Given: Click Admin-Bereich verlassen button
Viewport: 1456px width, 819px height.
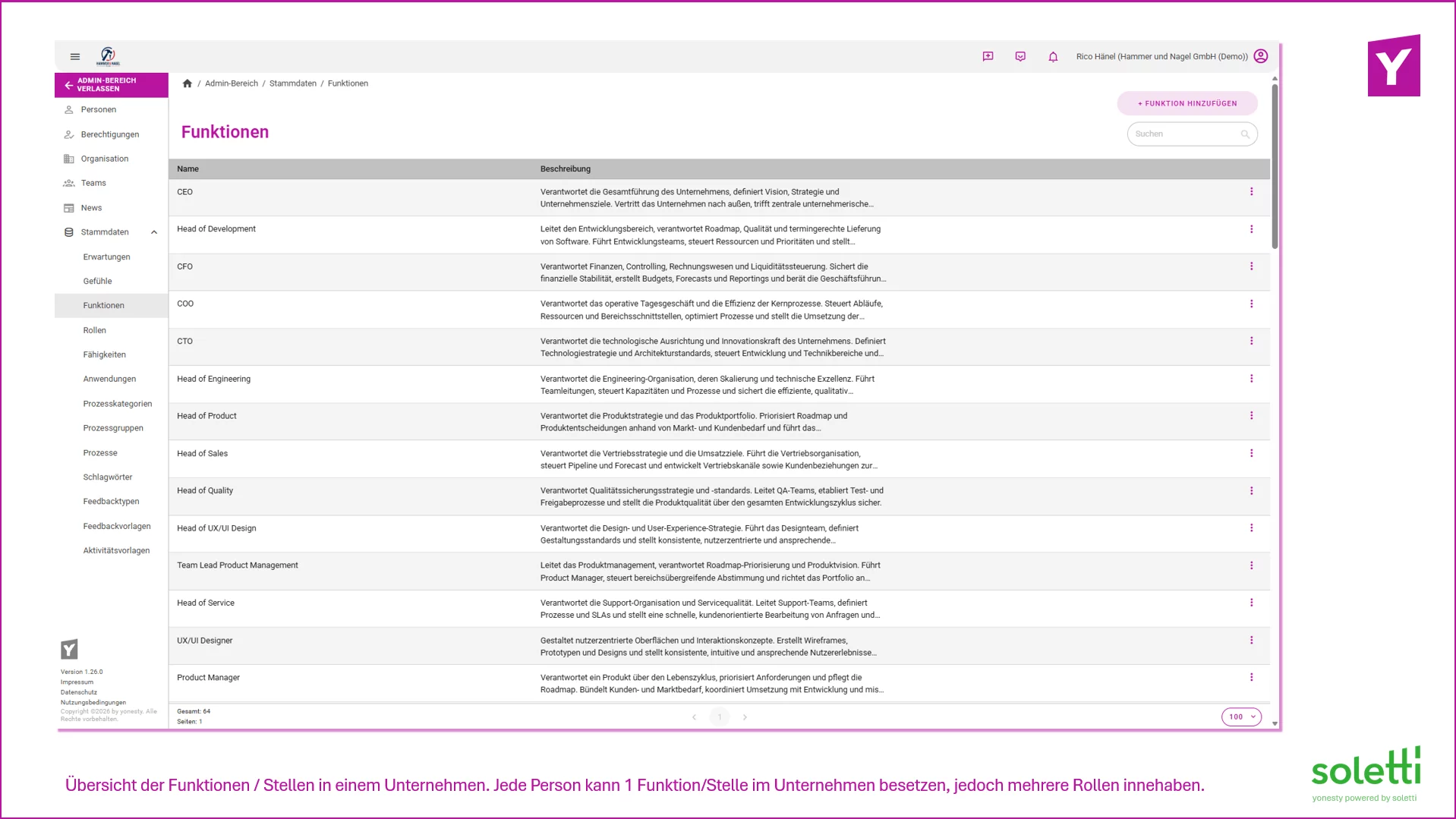Looking at the screenshot, I should [112, 85].
